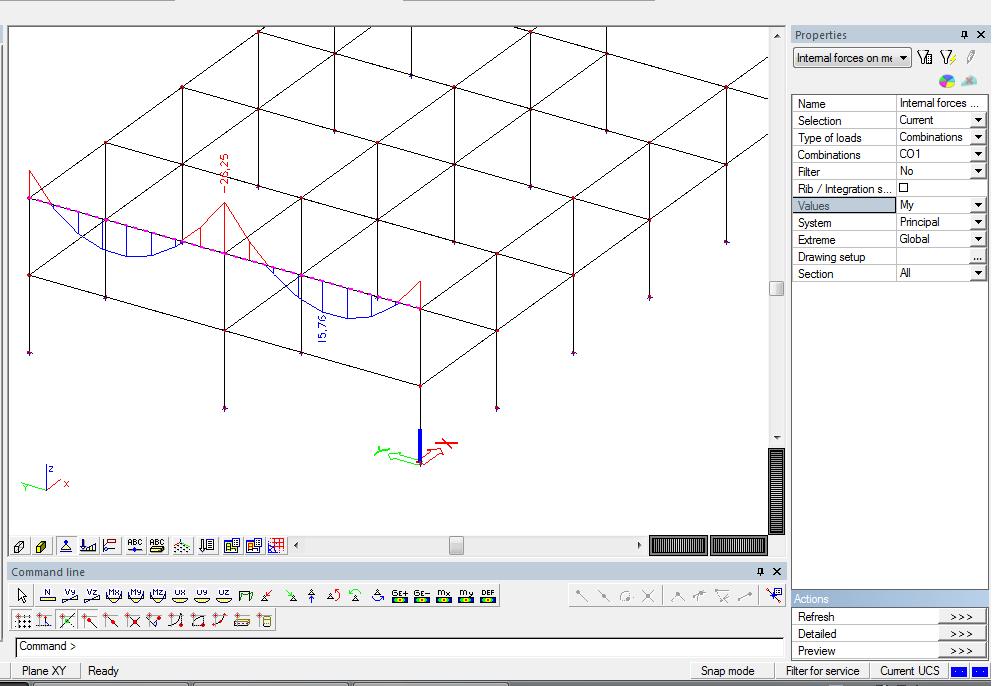
Task: Click the GE+ toolbar icon
Action: pos(400,596)
